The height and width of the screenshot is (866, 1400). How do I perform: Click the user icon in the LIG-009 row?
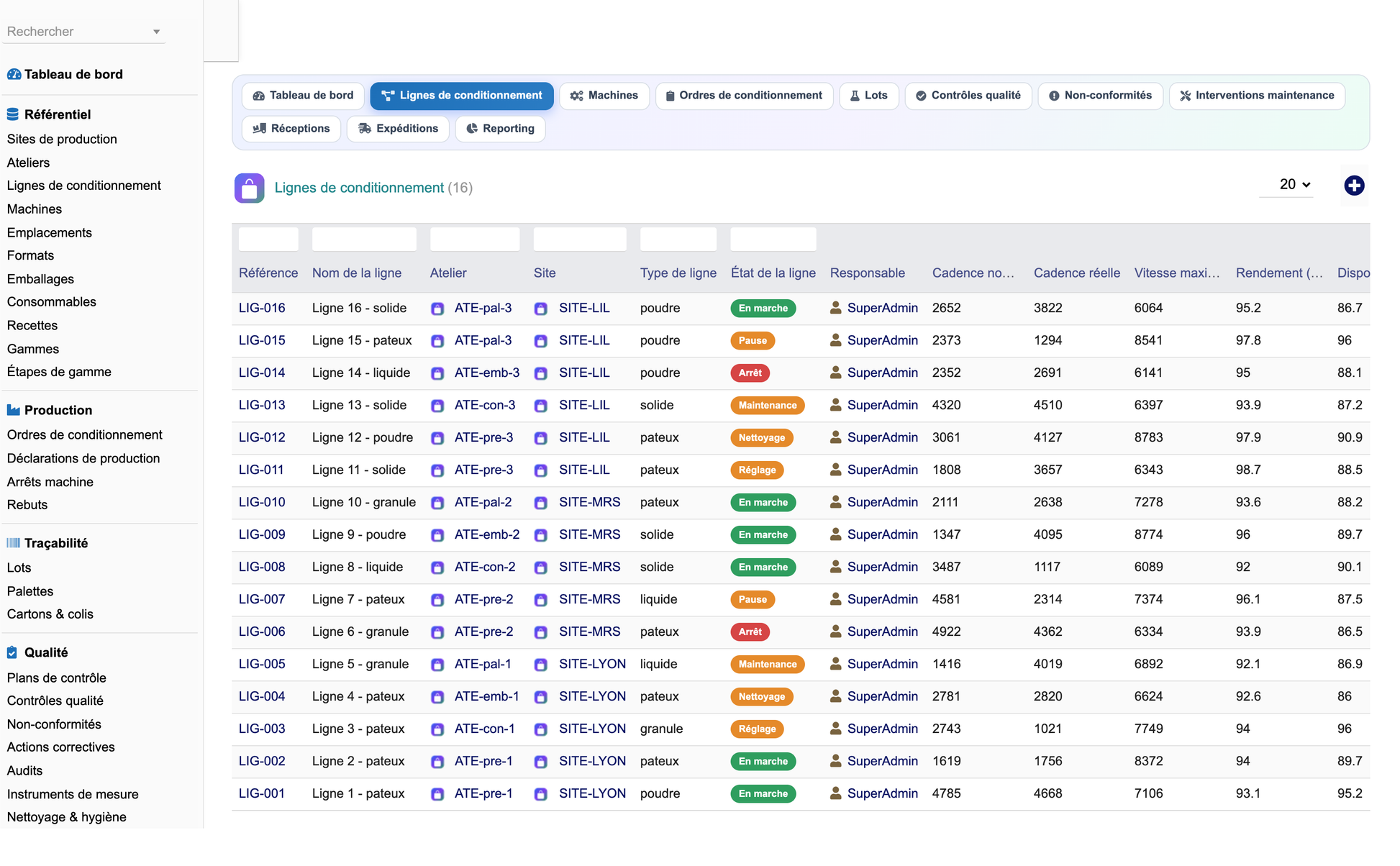[836, 534]
